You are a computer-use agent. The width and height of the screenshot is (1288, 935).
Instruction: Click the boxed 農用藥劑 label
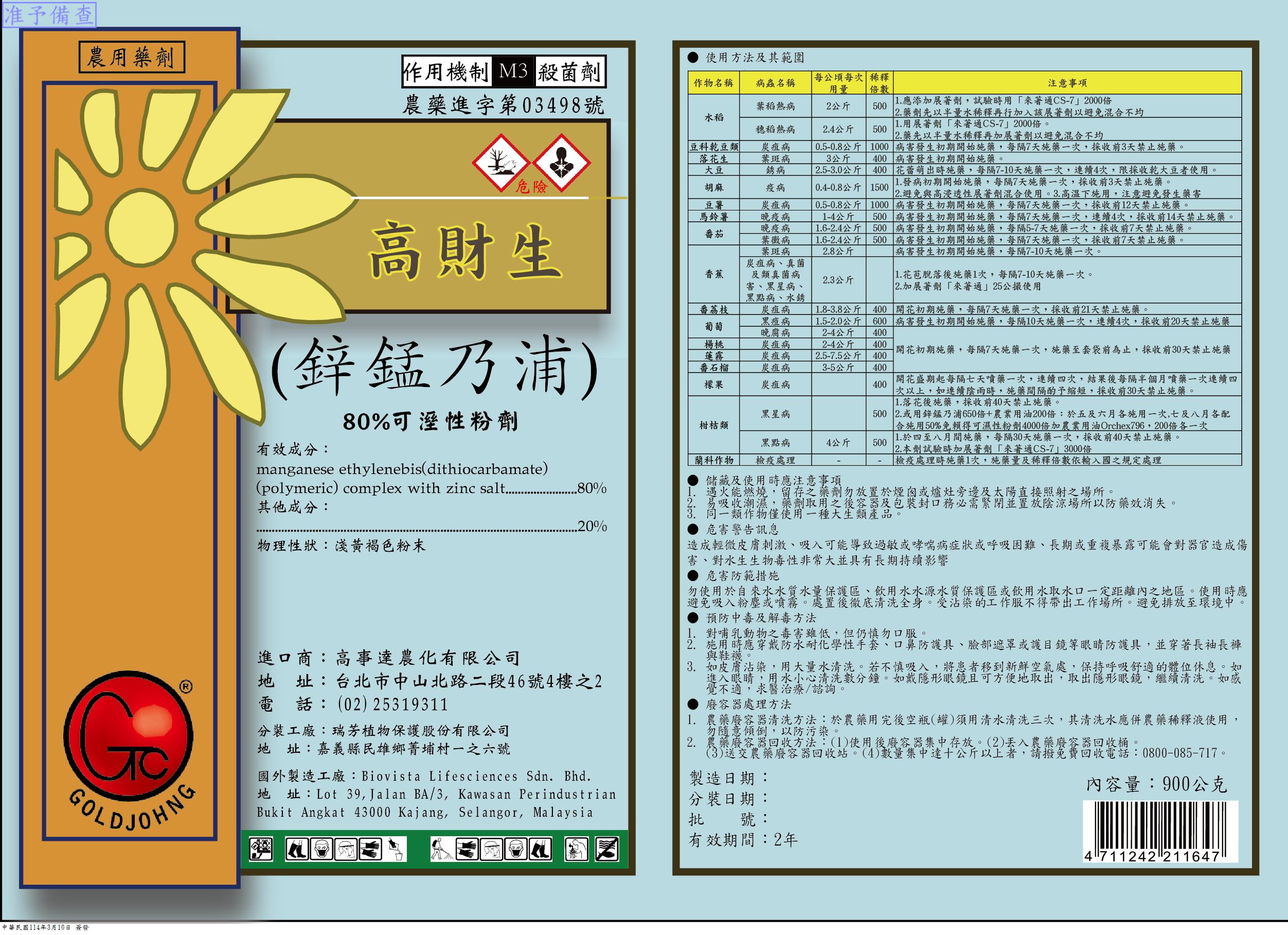tap(132, 57)
